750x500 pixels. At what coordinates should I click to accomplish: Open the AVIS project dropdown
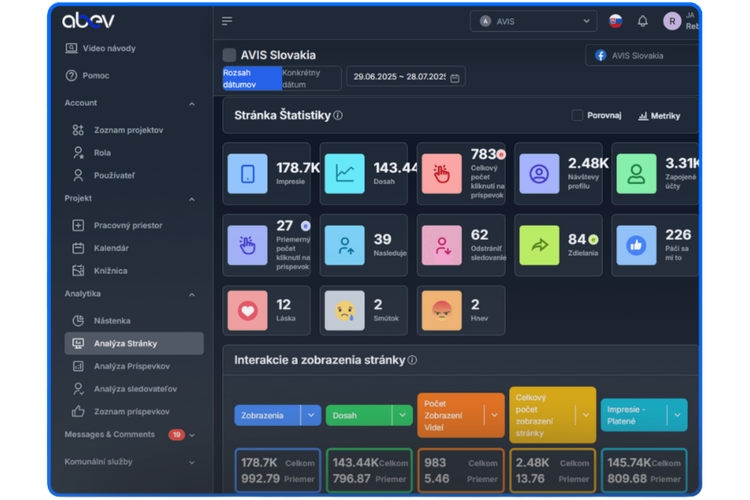point(533,22)
